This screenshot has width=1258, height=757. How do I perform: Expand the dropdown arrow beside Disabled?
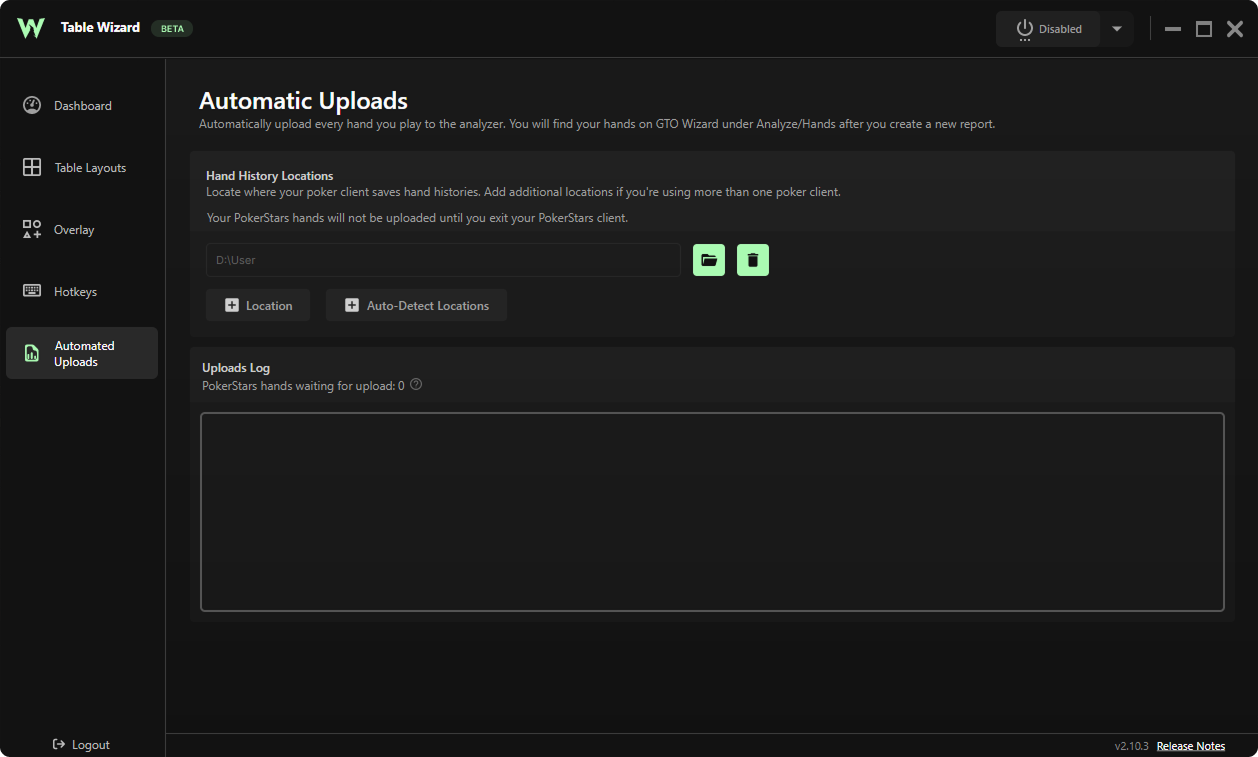1117,29
